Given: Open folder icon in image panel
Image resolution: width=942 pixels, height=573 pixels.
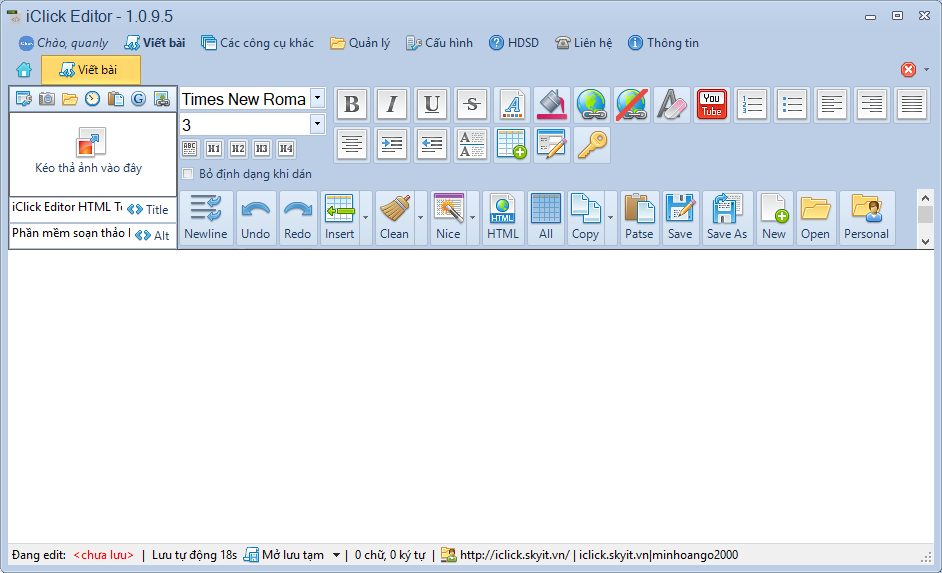Looking at the screenshot, I should coord(70,99).
